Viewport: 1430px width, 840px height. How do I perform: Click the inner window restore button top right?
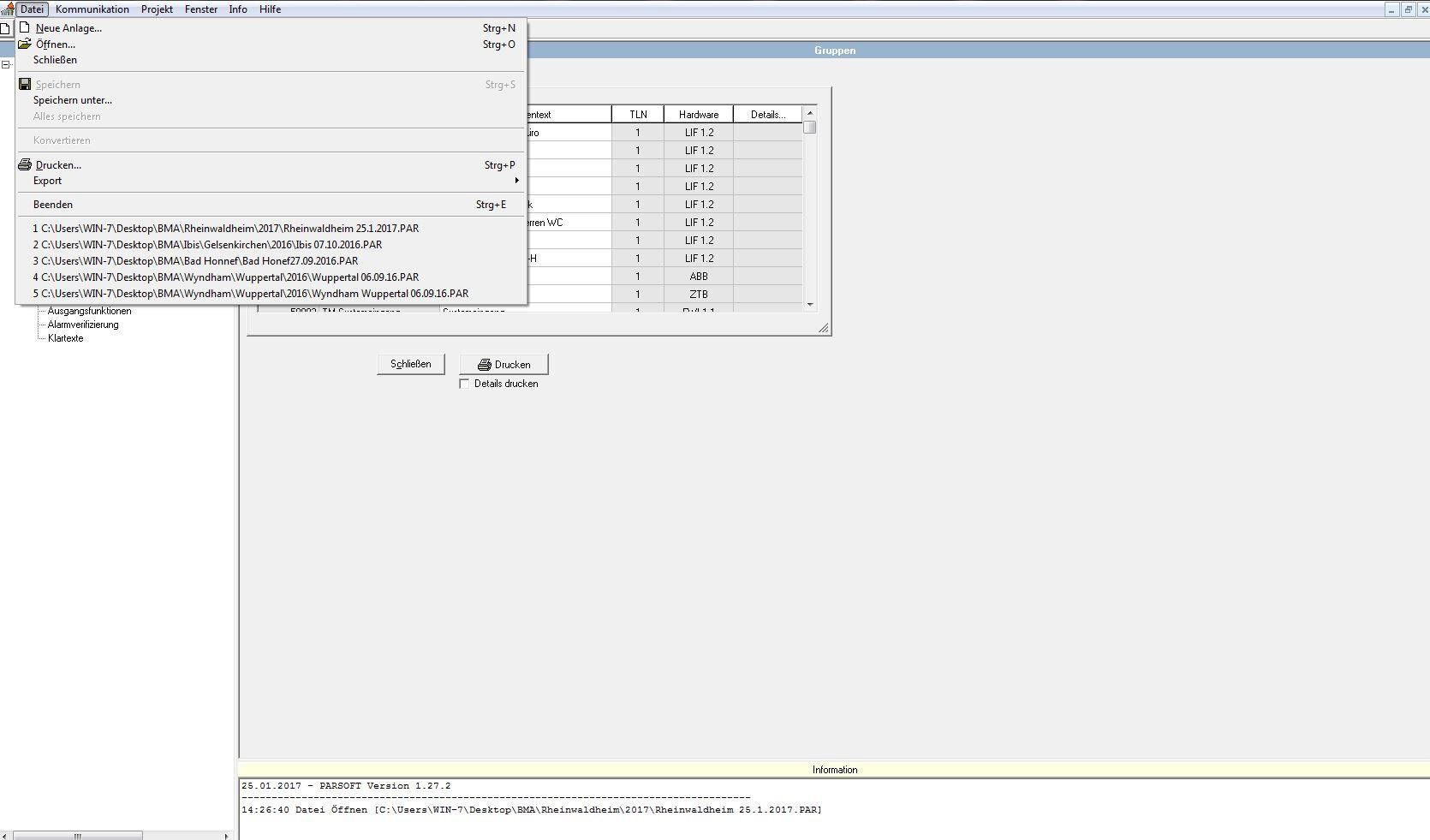(1408, 9)
